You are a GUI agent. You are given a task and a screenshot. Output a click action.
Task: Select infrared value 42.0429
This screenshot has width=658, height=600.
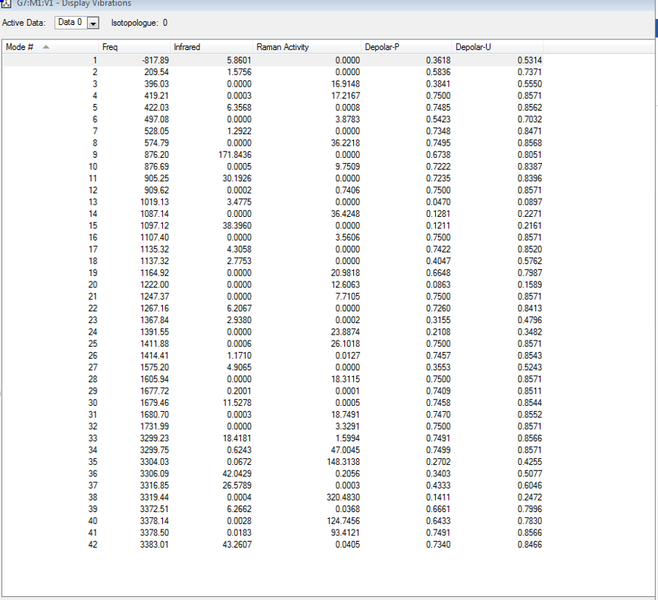[237, 473]
